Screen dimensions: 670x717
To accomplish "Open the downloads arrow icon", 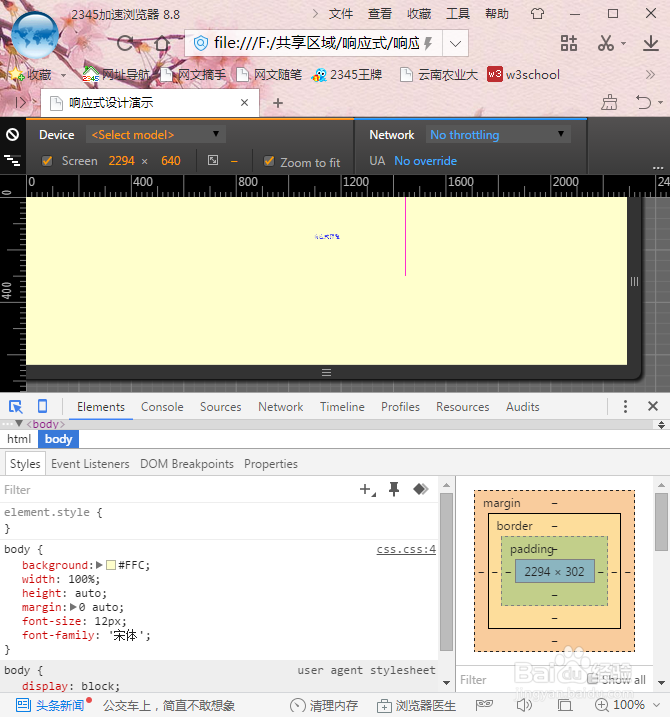I will coord(650,43).
